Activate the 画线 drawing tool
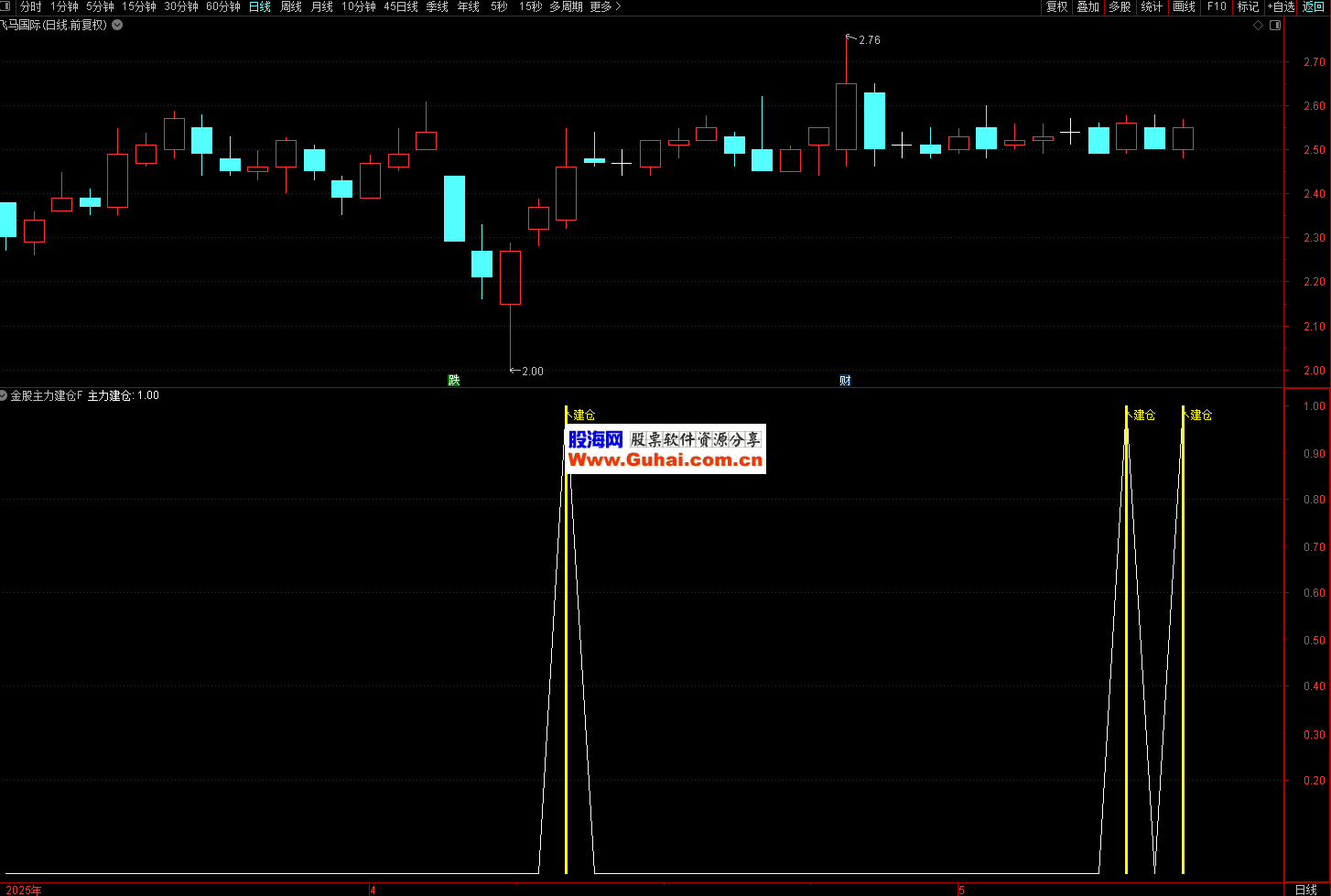The height and width of the screenshot is (896, 1331). click(1185, 6)
